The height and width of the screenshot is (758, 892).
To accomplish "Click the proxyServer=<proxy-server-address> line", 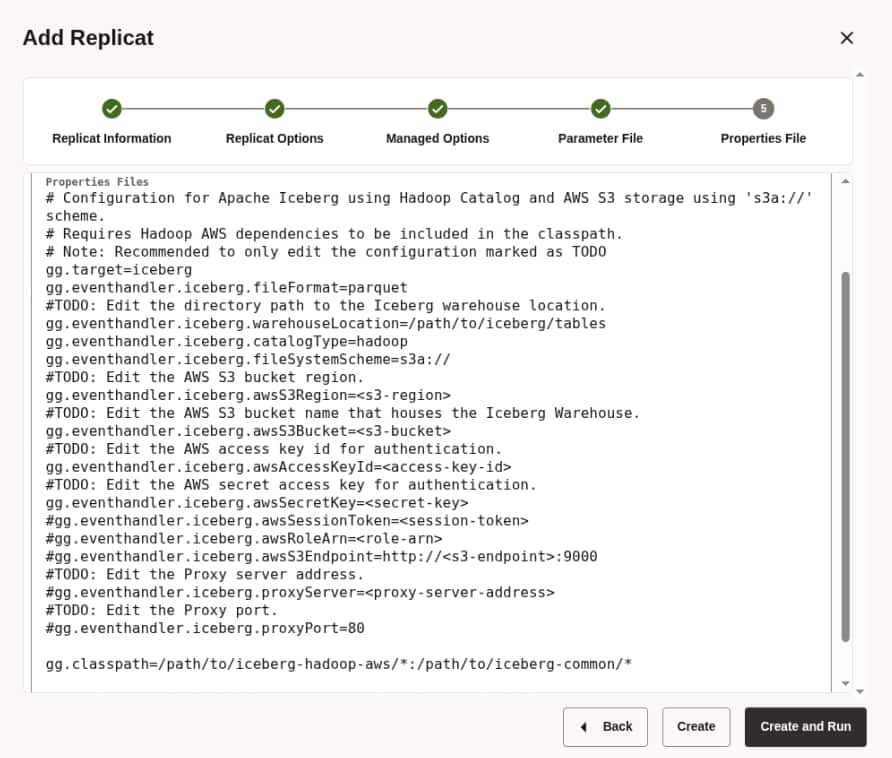I will [x=300, y=592].
